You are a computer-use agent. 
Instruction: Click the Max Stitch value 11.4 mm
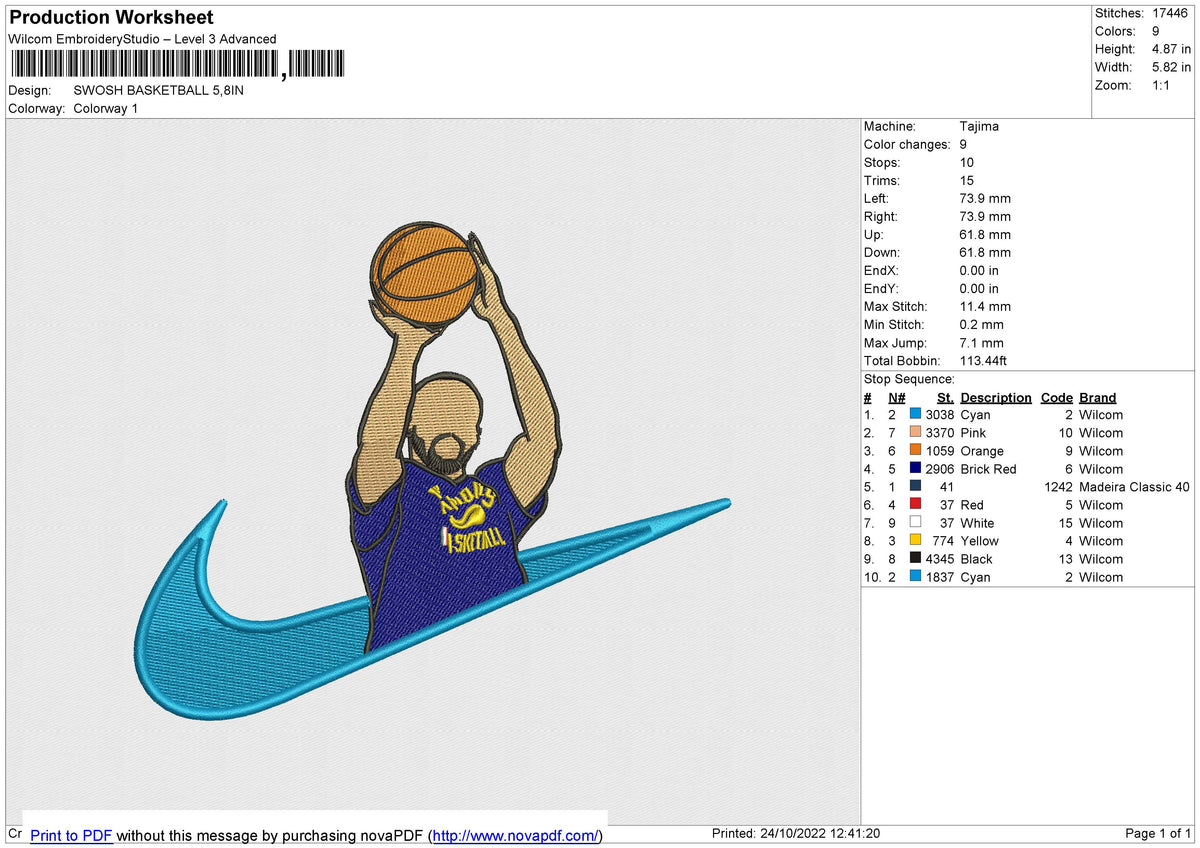(x=985, y=306)
